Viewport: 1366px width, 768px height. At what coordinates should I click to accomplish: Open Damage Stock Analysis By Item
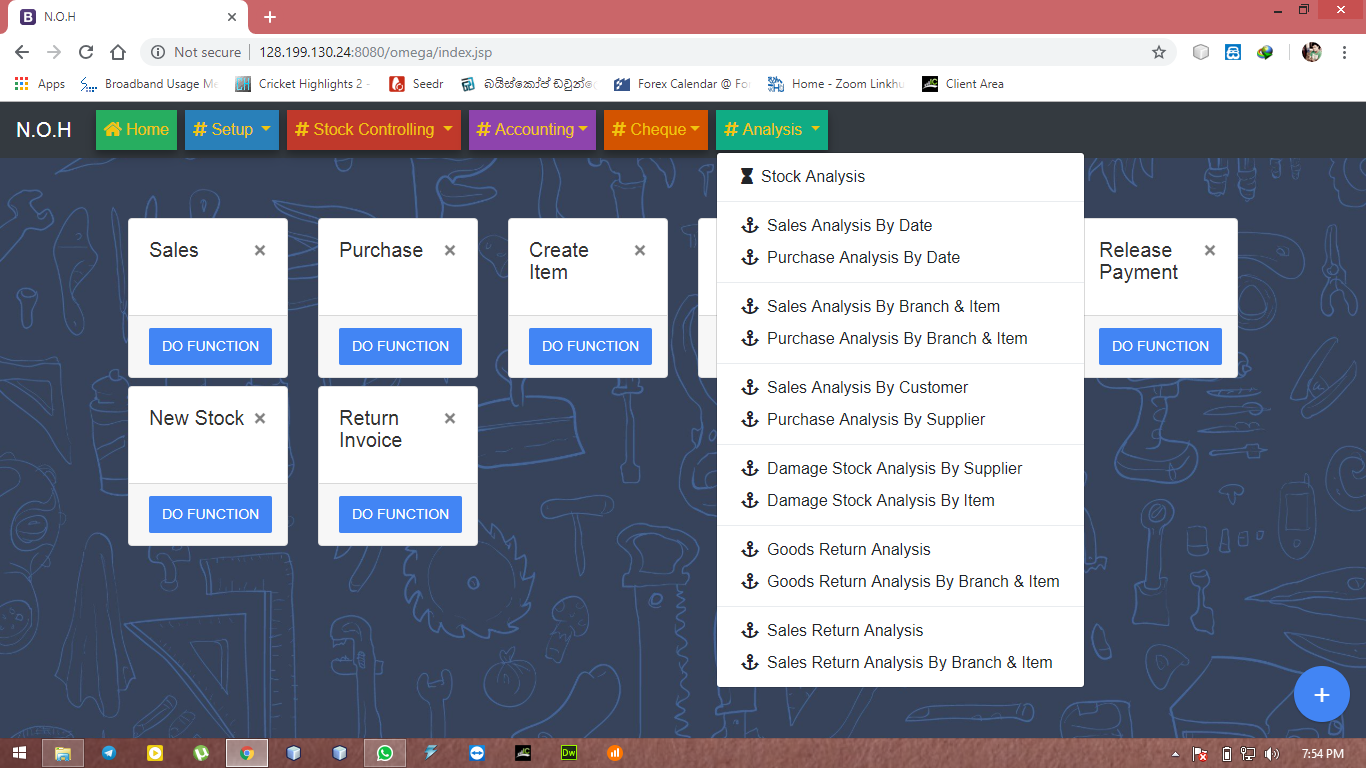900,501
